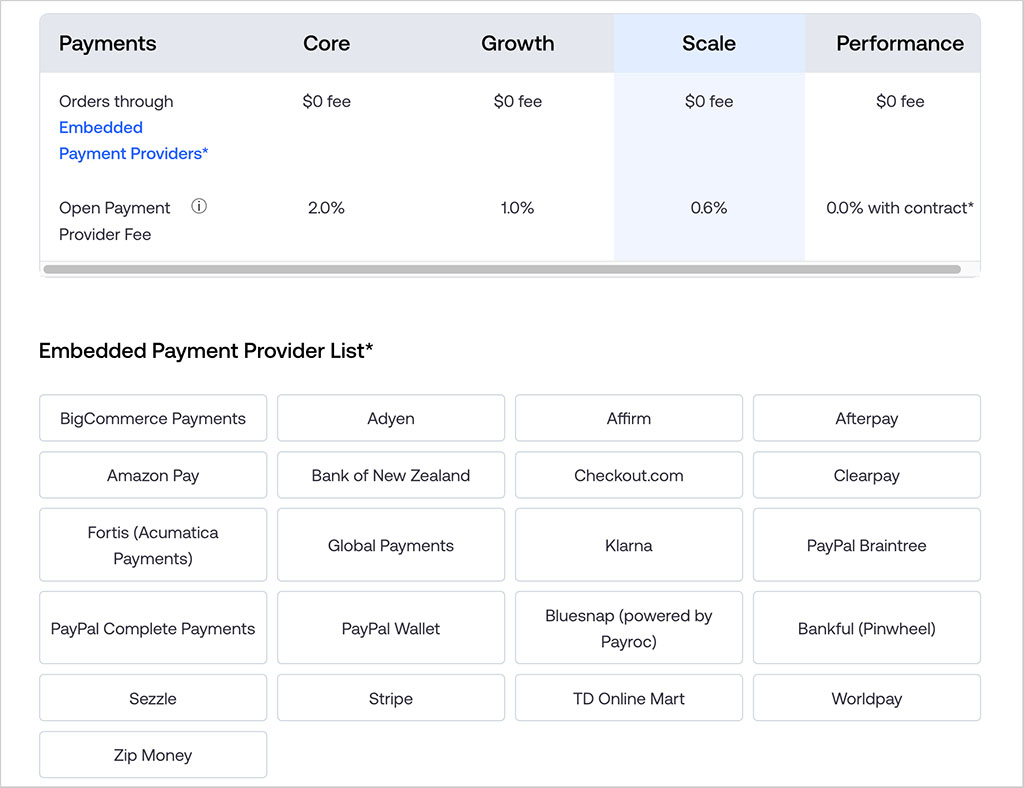Click the Adyen provider box
The image size is (1024, 788).
[x=391, y=418]
